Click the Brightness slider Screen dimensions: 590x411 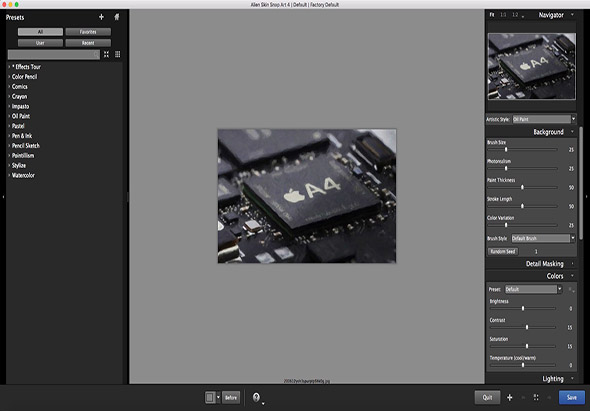click(523, 308)
